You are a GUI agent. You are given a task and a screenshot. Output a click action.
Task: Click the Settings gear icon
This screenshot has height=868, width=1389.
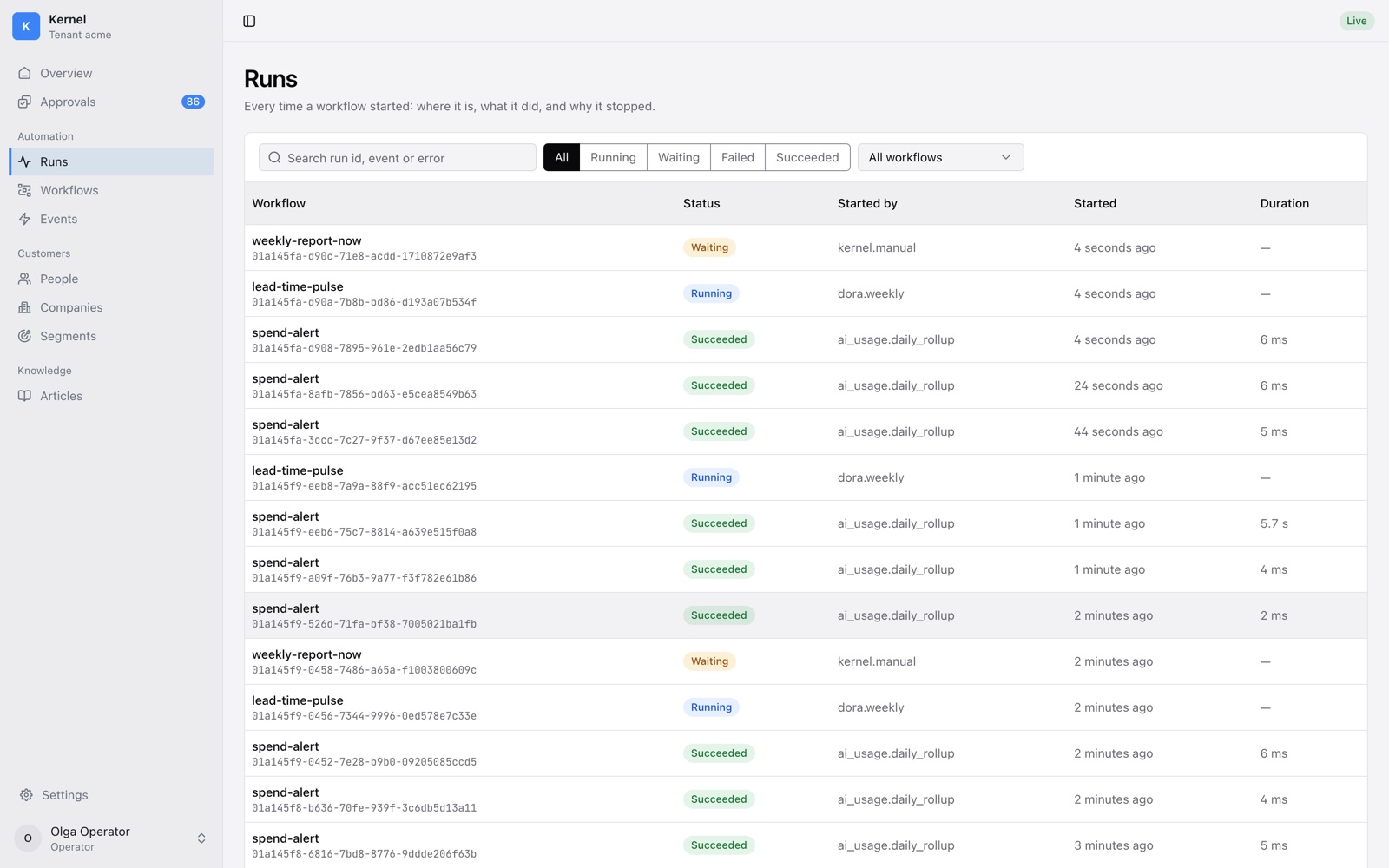pos(26,795)
